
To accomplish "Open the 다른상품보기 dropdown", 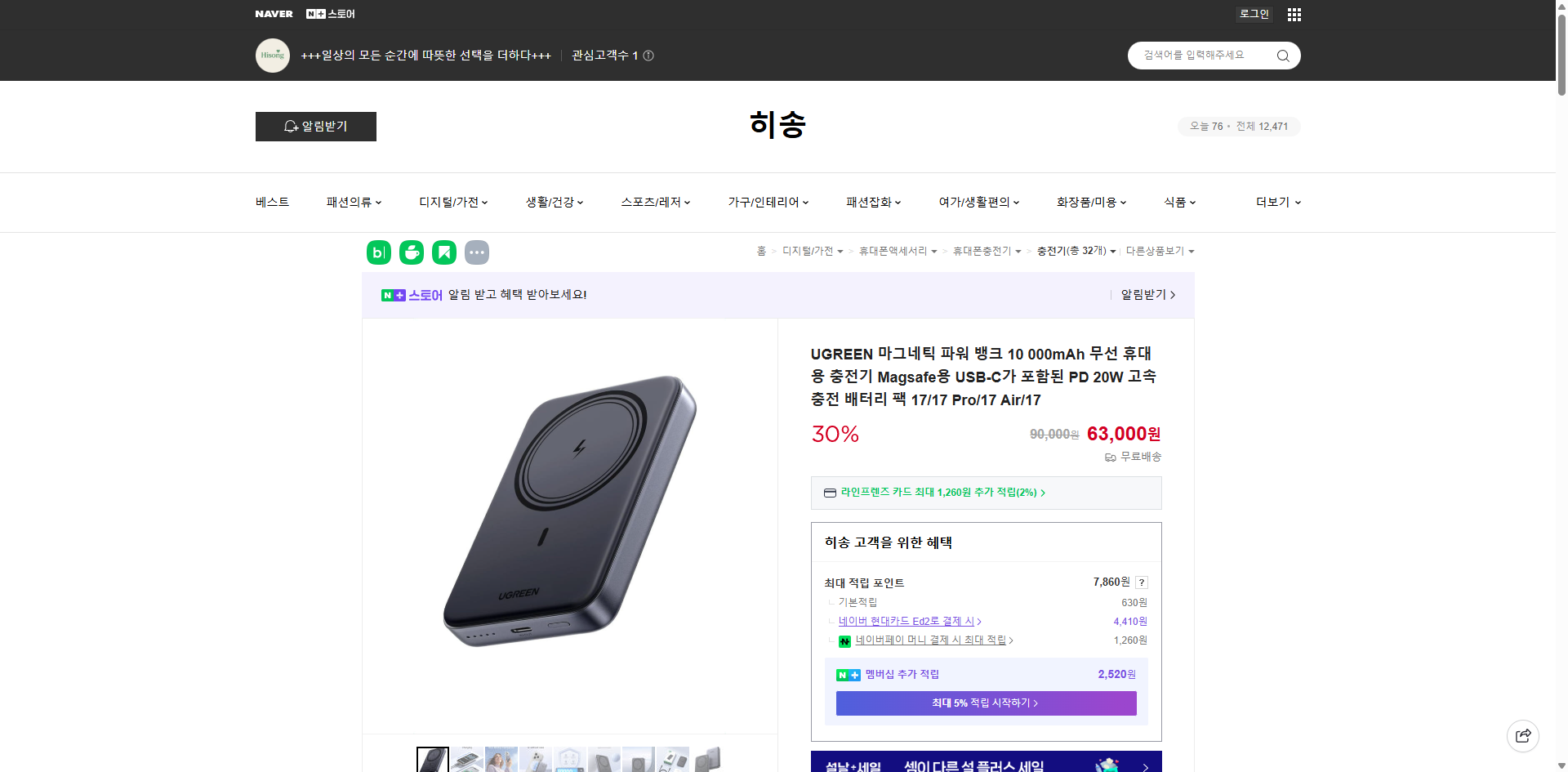I will click(x=1160, y=252).
